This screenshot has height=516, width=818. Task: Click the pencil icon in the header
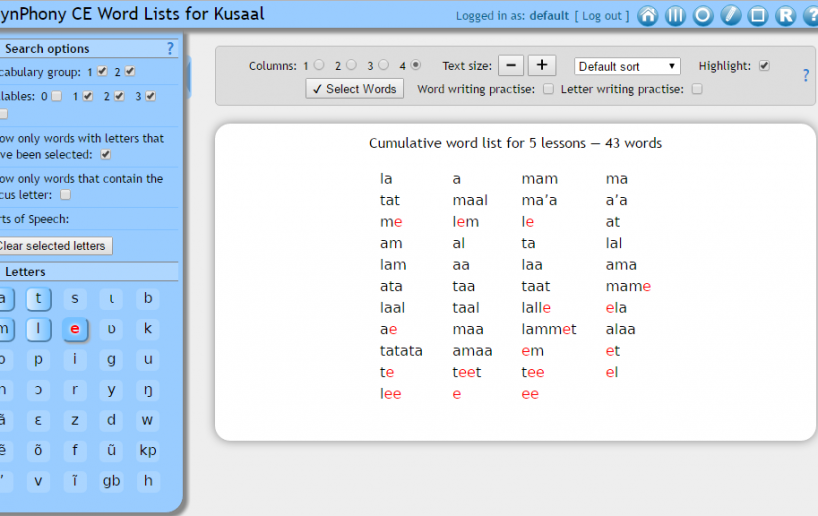[730, 15]
